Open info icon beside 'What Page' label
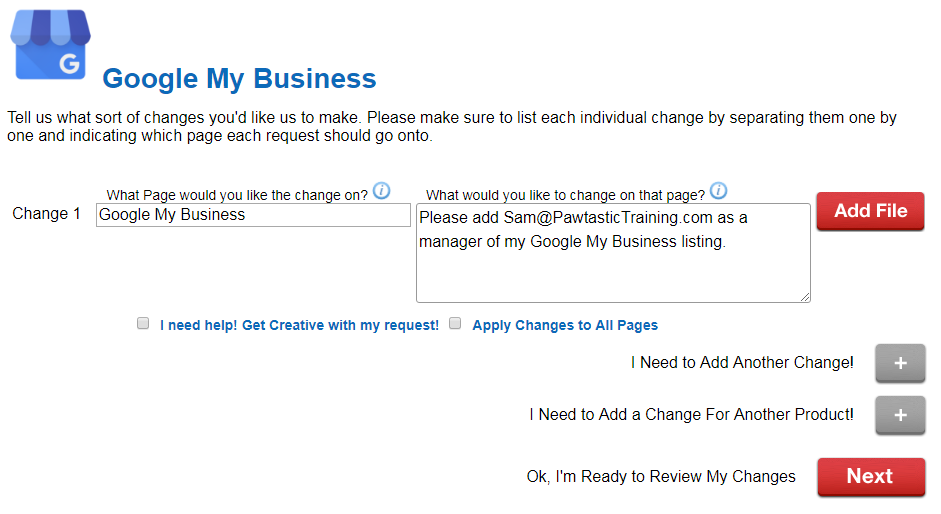 point(382,191)
